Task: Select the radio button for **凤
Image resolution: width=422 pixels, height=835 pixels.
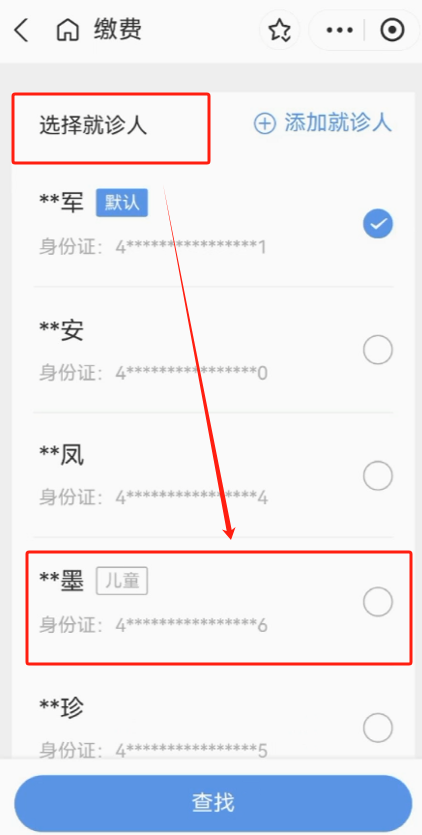Action: 378,476
